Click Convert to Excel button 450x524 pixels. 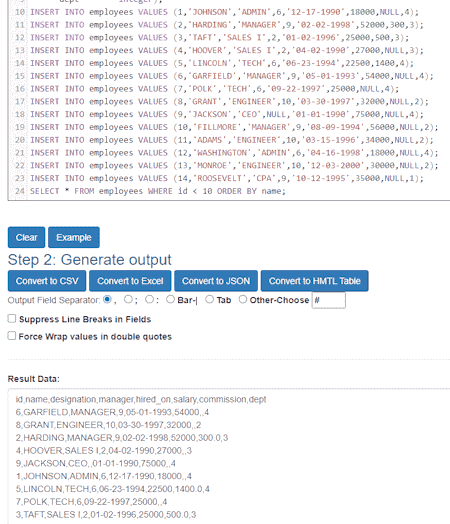click(x=130, y=281)
